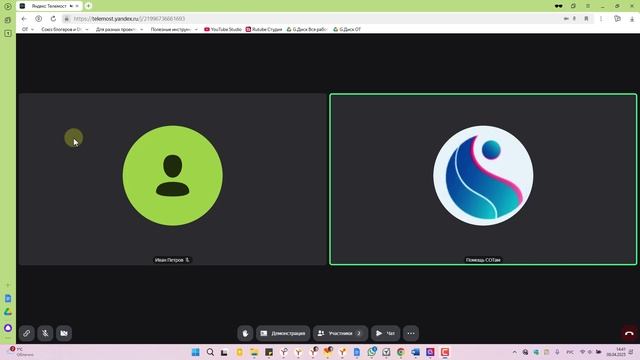Close the Яндекс Телемост tab
This screenshot has height=360, width=640.
pyautogui.click(x=77, y=6)
